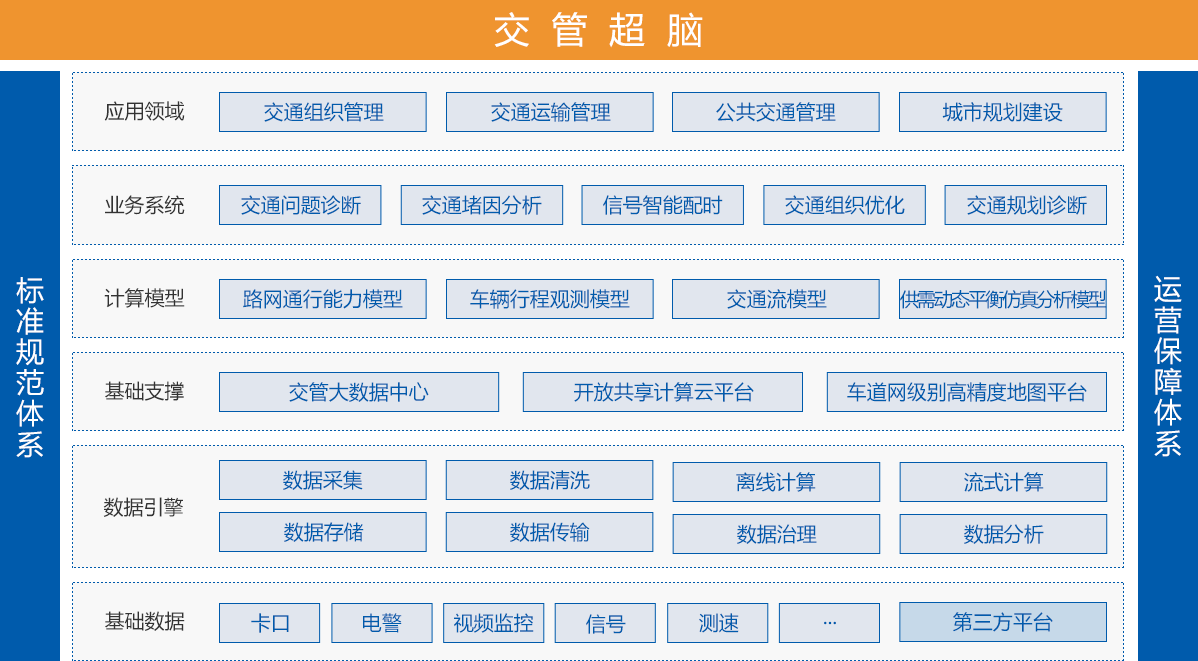Click the 测速 box
This screenshot has width=1198, height=661.
pos(717,623)
